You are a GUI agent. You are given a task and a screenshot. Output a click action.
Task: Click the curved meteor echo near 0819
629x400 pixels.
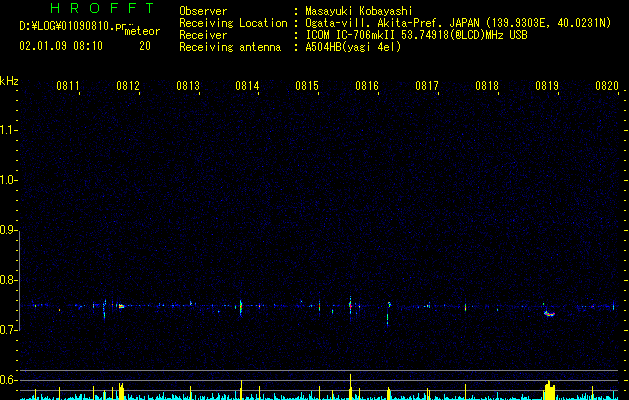549,313
